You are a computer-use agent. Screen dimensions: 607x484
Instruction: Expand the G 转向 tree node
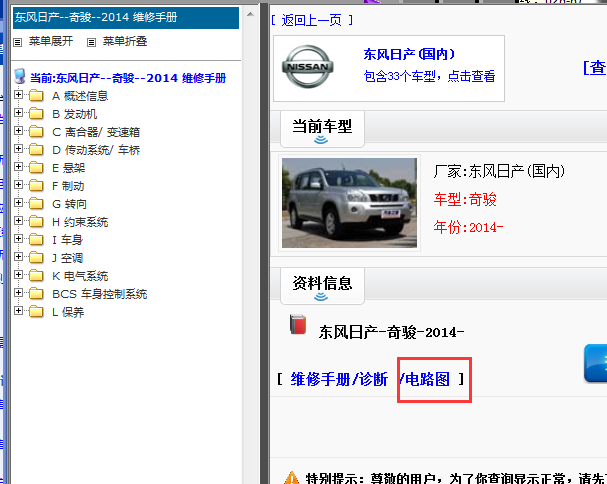(x=18, y=203)
